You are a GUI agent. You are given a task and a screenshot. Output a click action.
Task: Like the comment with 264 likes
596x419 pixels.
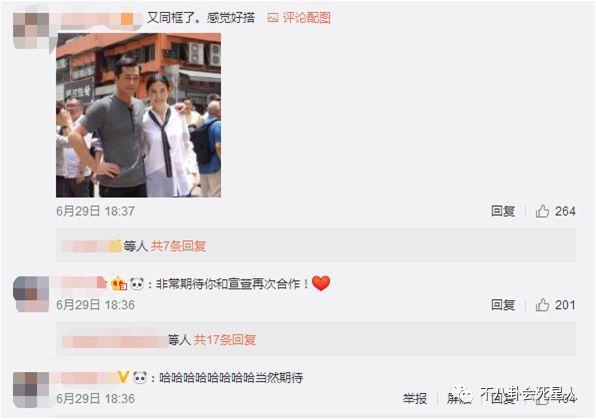542,211
